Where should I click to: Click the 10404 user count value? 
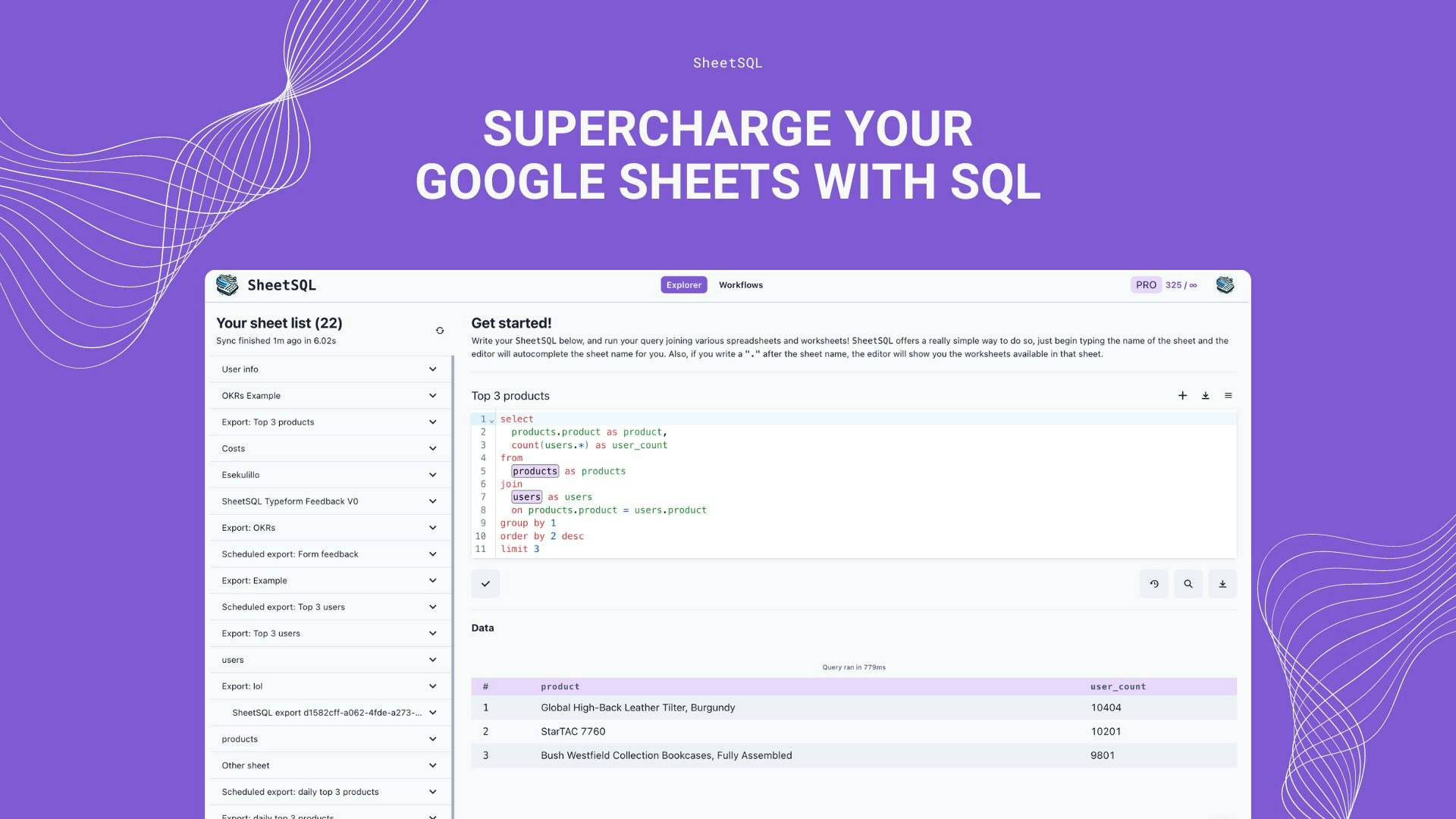(1106, 708)
